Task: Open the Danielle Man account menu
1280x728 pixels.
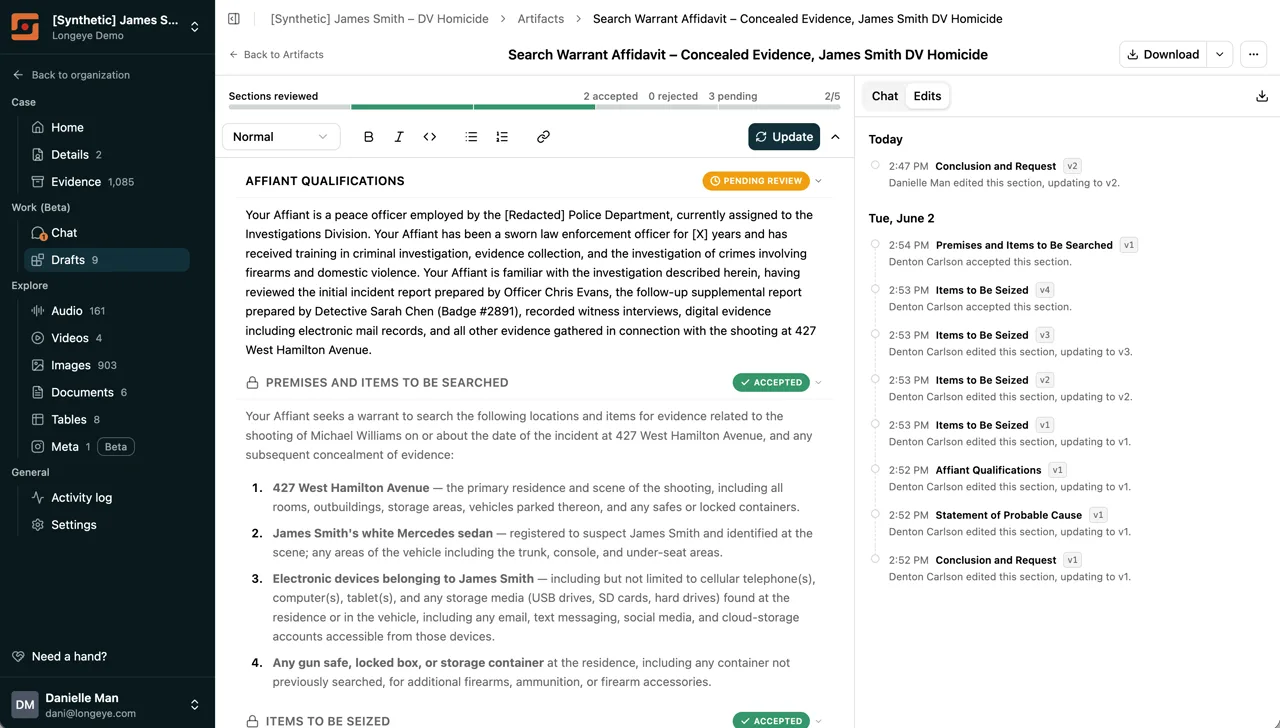Action: [x=107, y=705]
